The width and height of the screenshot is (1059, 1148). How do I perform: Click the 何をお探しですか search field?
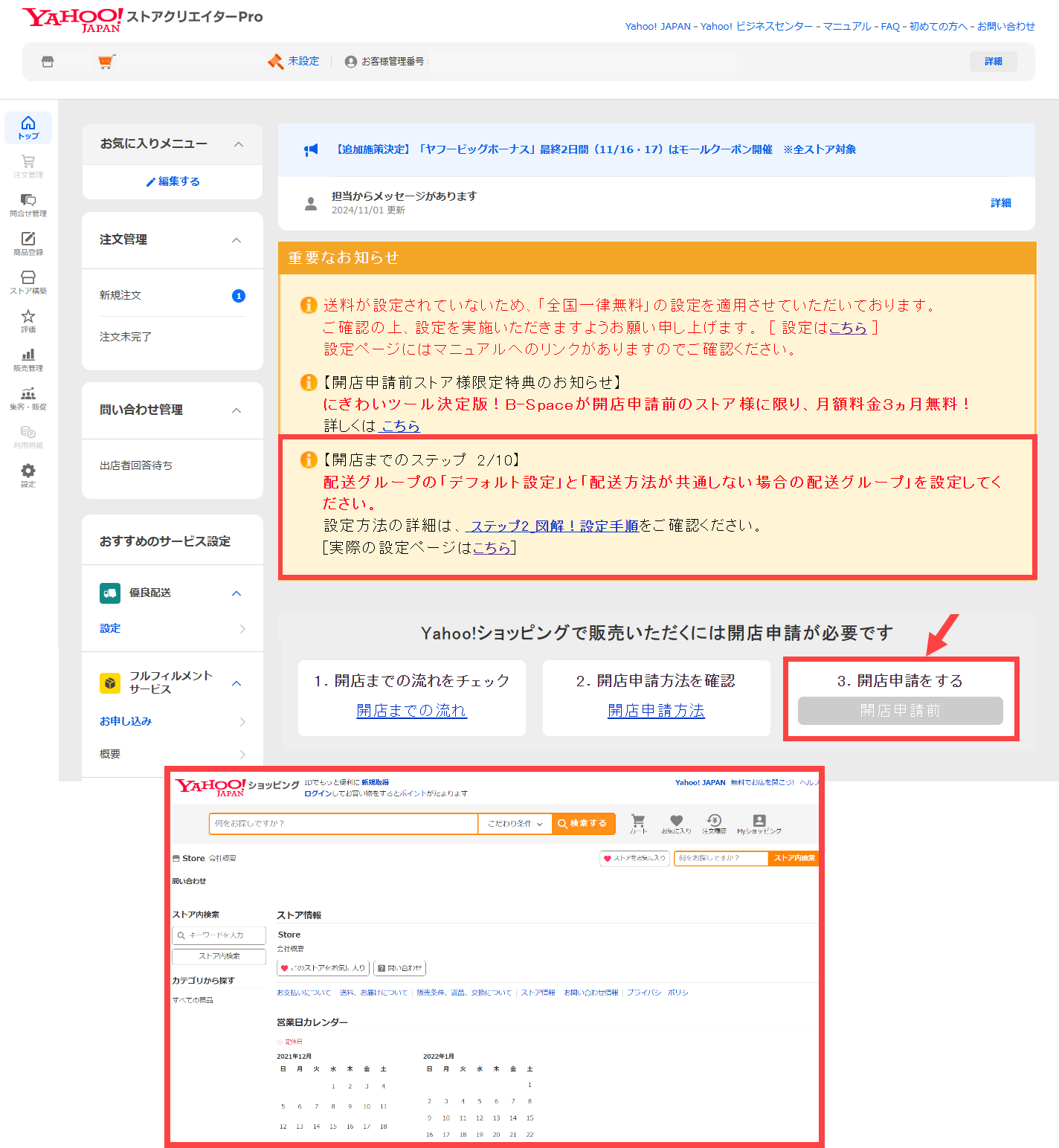point(344,824)
